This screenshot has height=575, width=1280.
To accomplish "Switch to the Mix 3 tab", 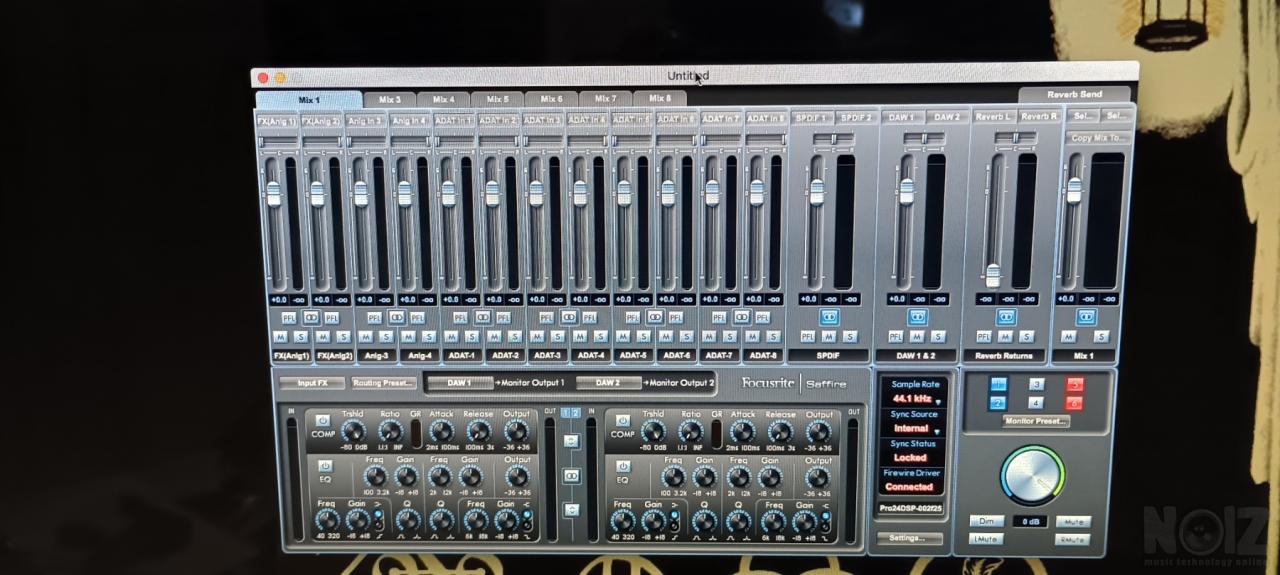I will coord(390,99).
